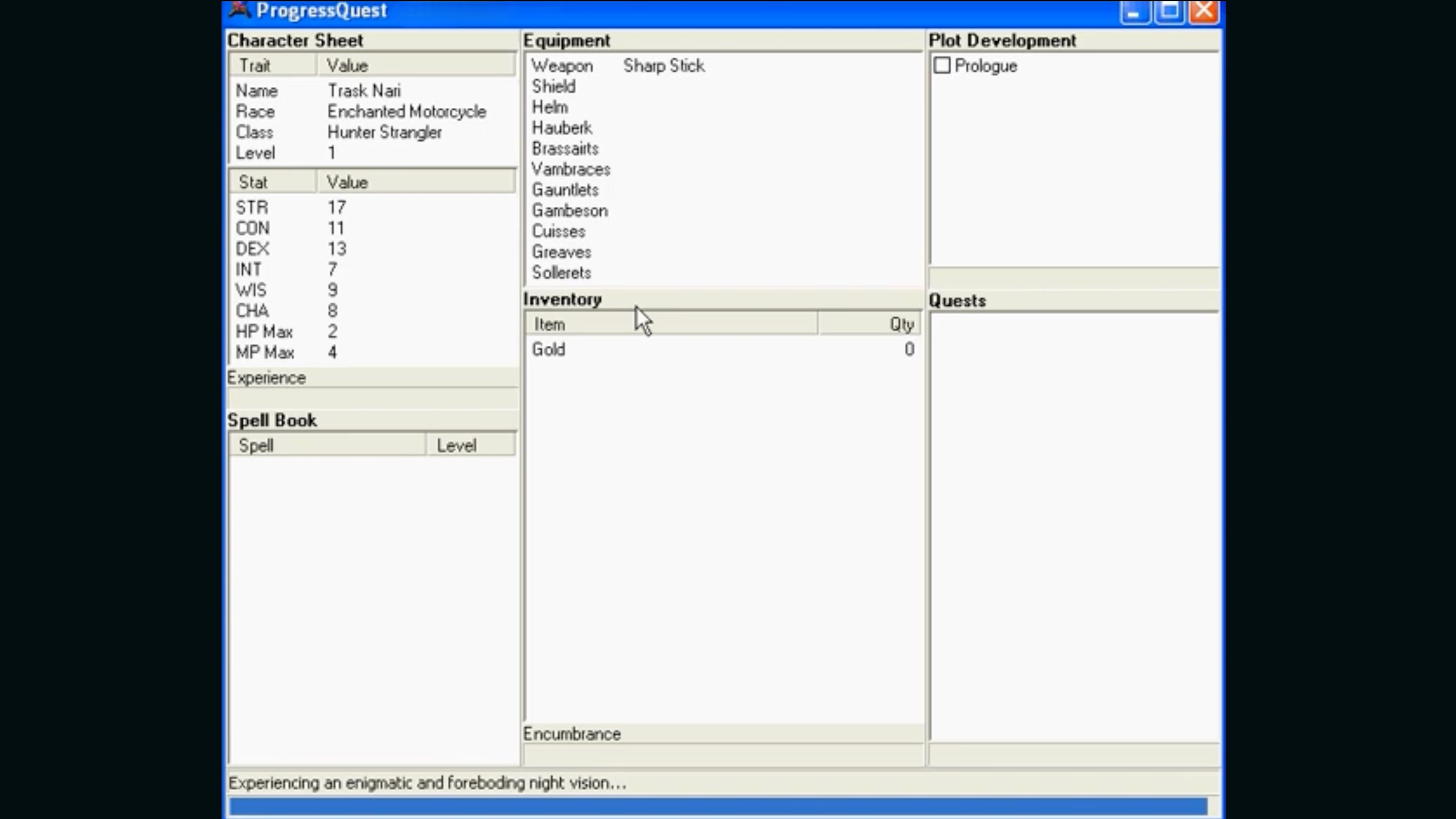Viewport: 1456px width, 819px height.
Task: Toggle the Prologue checkbox
Action: (x=941, y=66)
